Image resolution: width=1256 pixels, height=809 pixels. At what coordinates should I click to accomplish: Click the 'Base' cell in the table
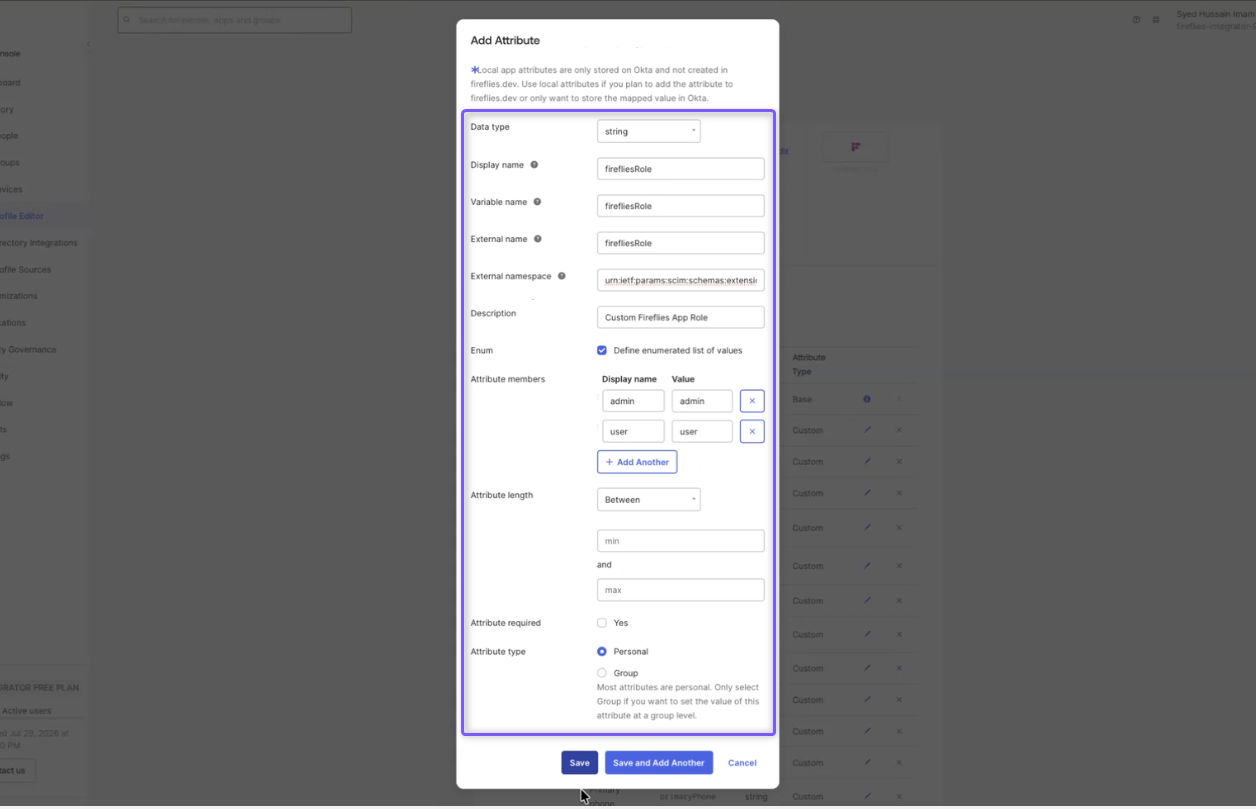802,399
